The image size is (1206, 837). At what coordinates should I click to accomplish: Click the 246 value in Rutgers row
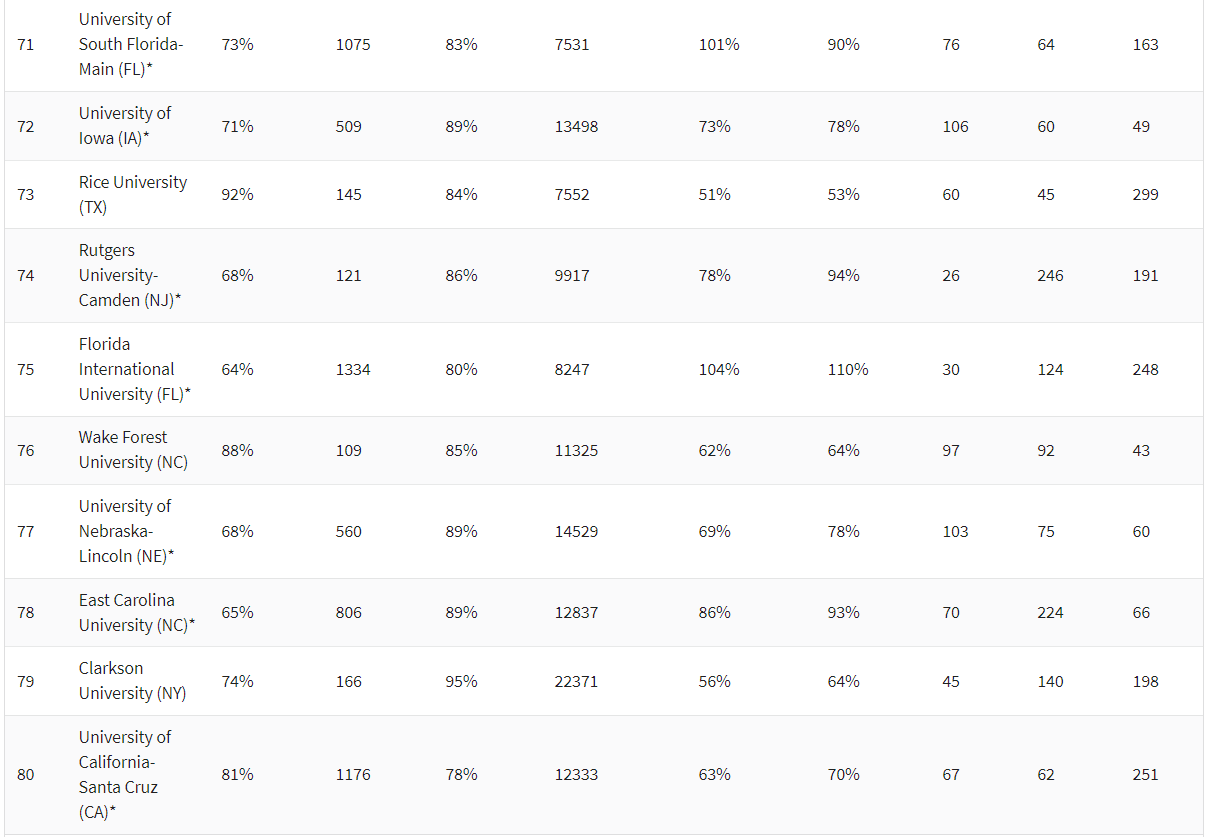[1050, 275]
